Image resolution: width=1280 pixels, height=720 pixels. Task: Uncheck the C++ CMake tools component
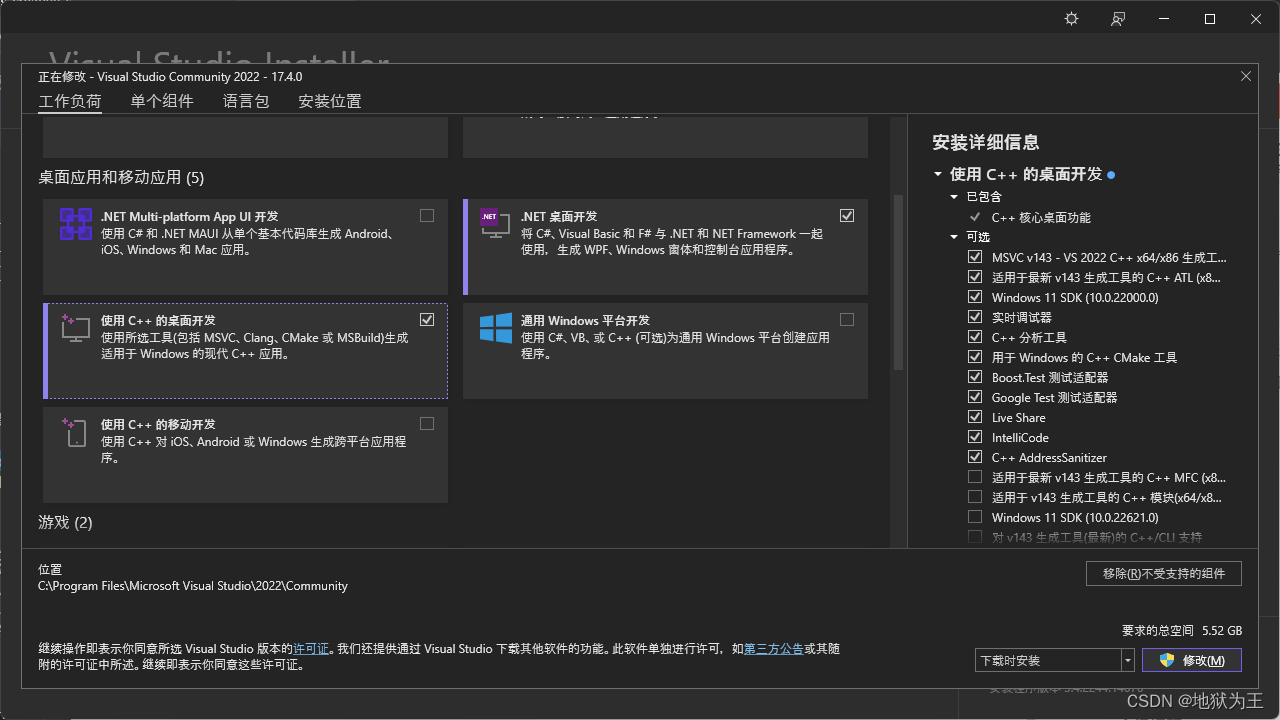(975, 357)
